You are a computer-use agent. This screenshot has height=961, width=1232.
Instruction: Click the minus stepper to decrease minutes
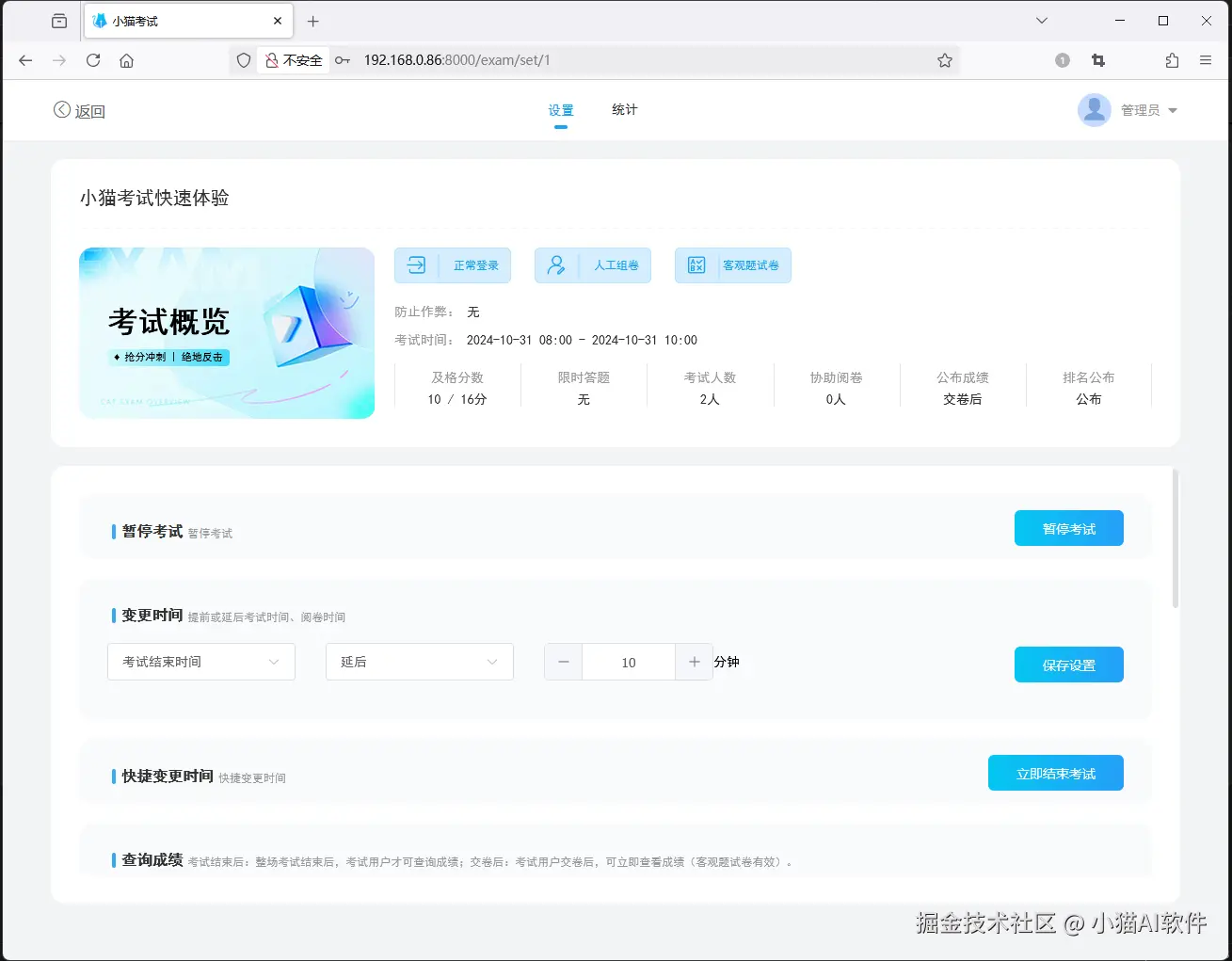point(563,662)
